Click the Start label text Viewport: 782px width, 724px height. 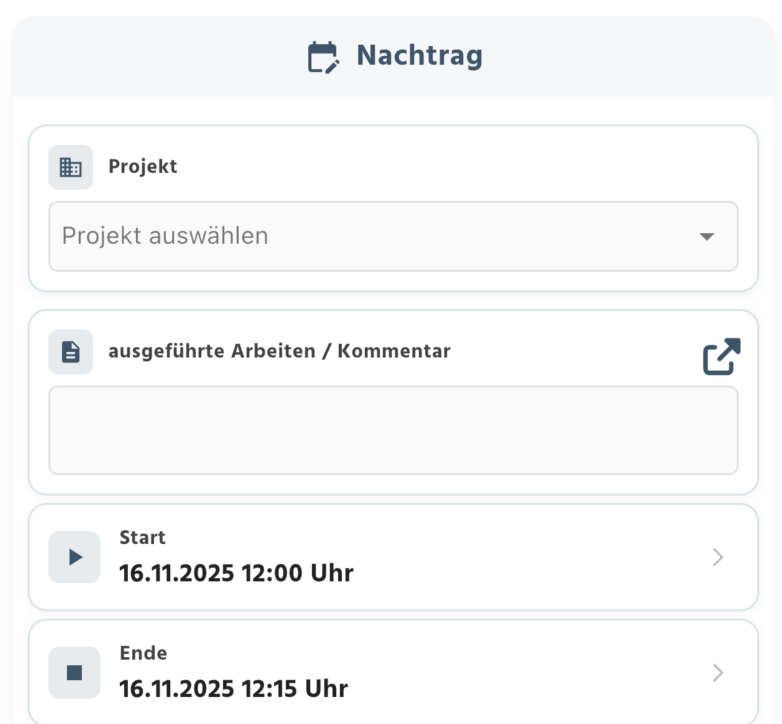click(x=142, y=538)
